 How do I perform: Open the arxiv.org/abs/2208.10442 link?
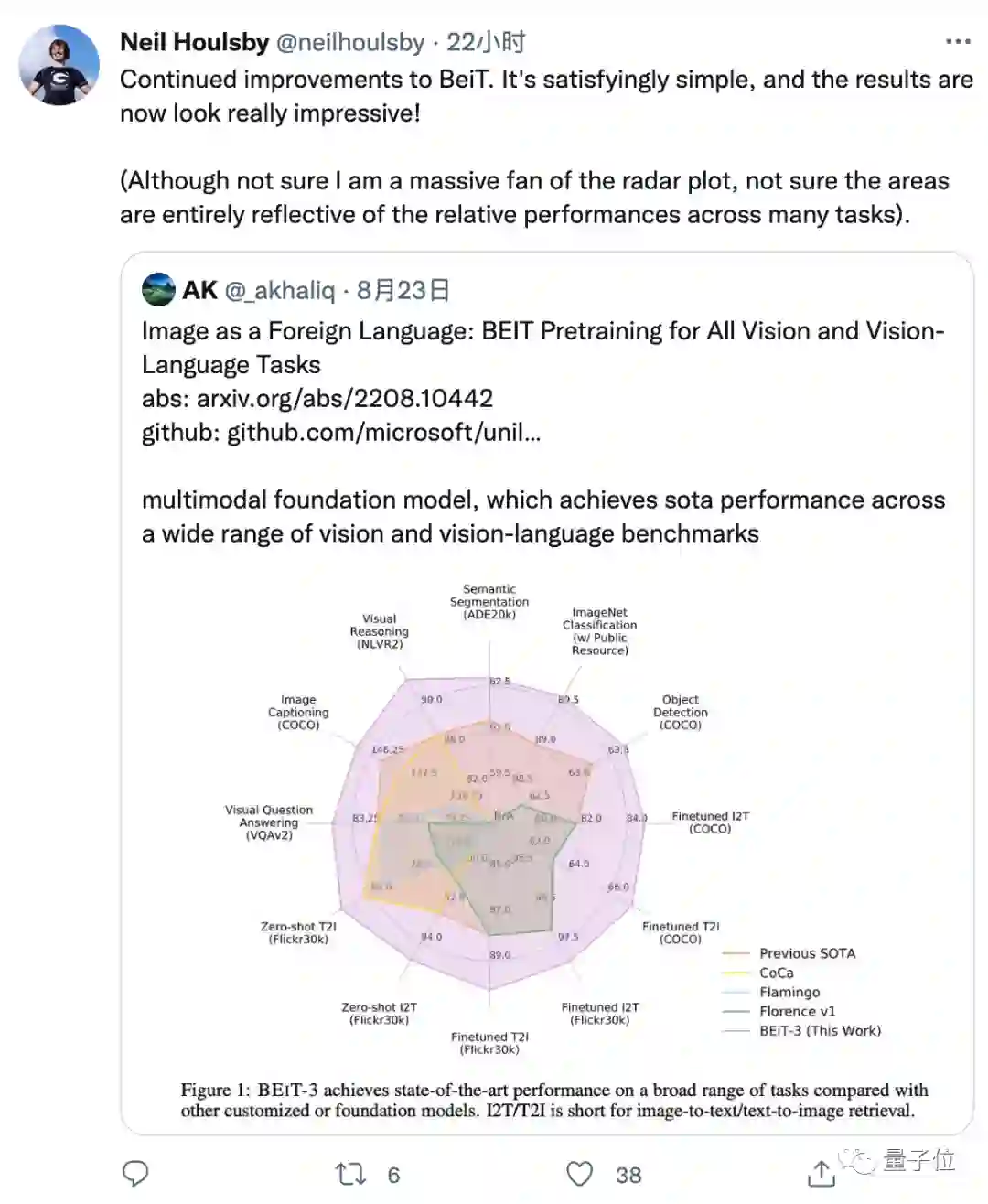(344, 398)
